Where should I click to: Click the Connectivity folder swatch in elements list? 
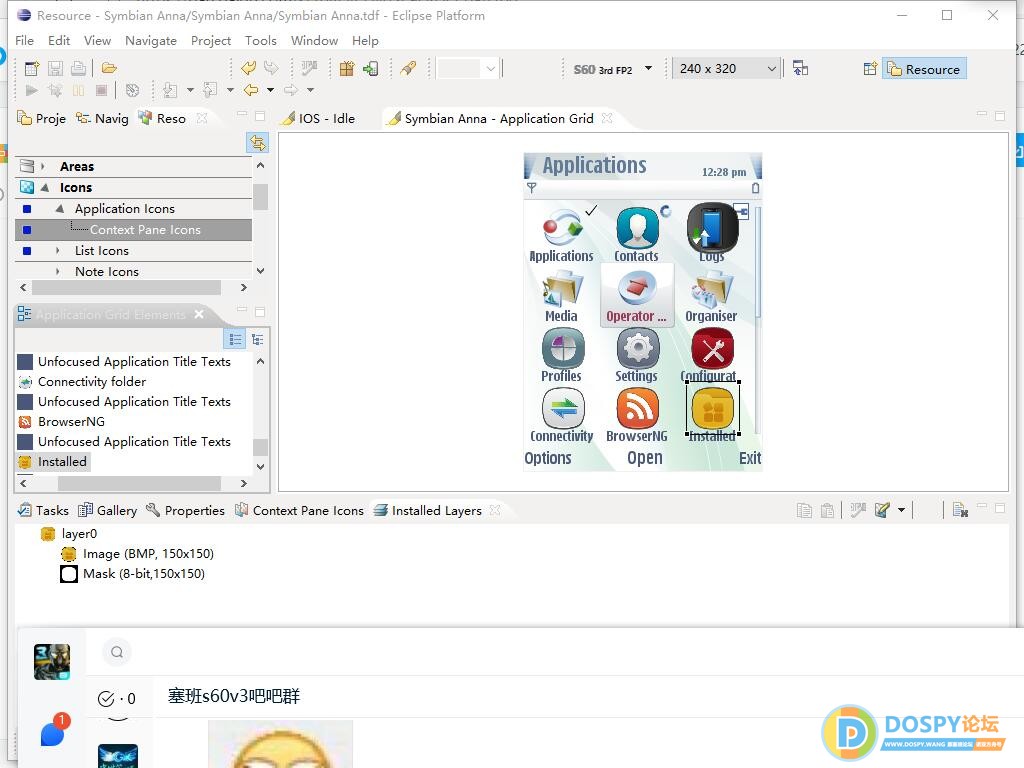pos(25,382)
